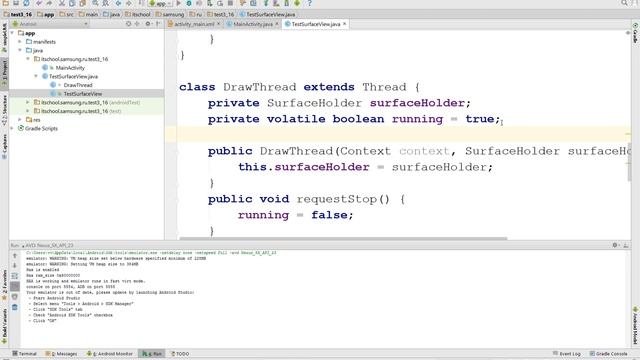This screenshot has width=640, height=360.
Task: Expand the manifests folder
Action: 20,42
